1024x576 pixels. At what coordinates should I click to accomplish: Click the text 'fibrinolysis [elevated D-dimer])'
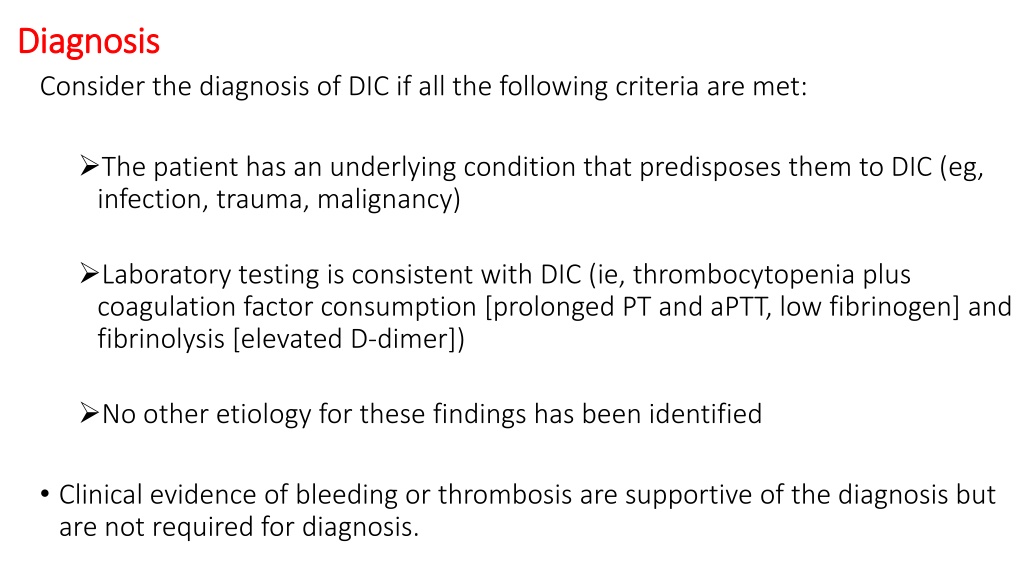tap(281, 339)
